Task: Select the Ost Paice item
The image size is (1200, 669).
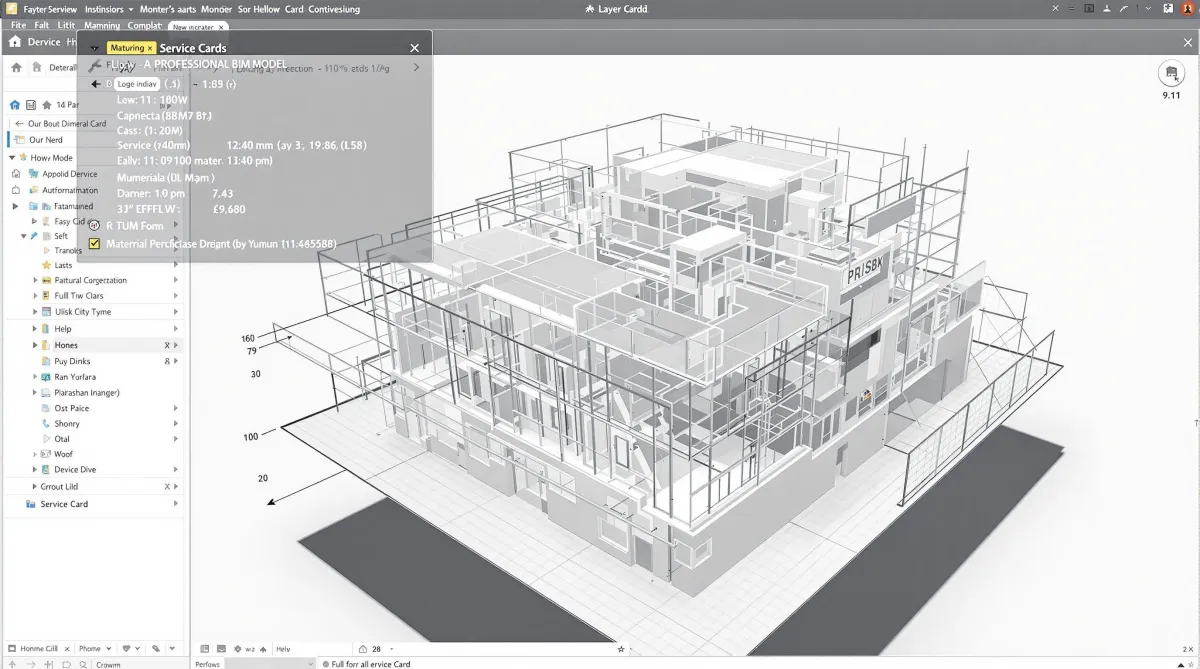Action: (71, 408)
